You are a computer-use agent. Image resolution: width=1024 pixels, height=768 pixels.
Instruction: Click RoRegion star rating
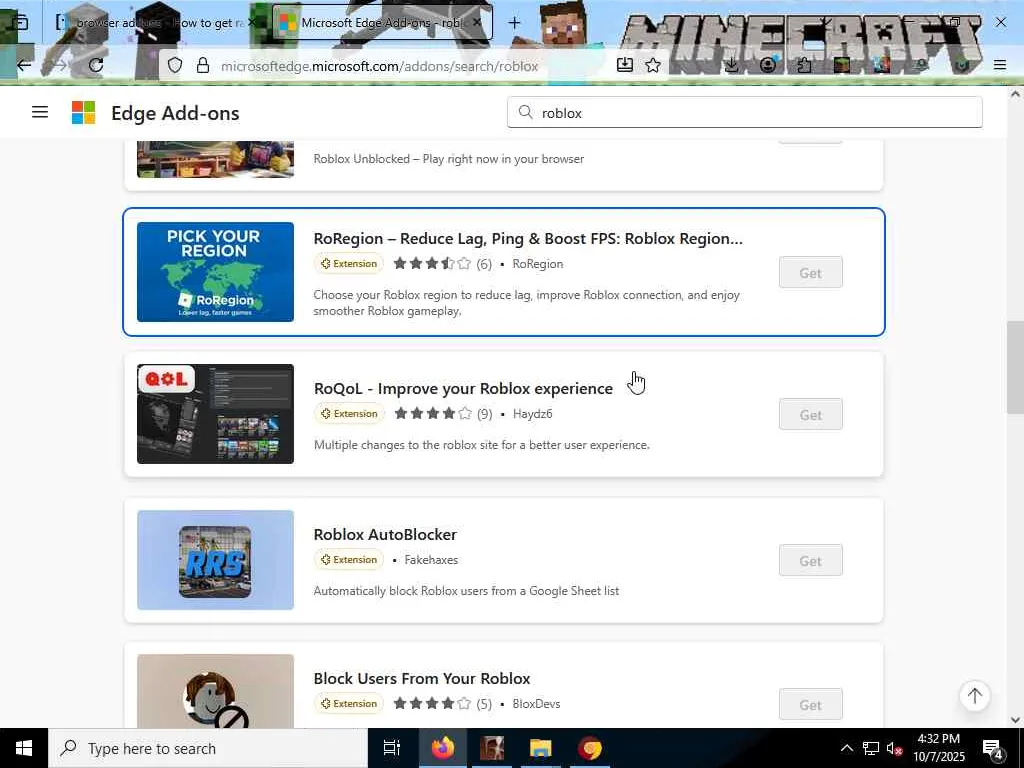(x=432, y=264)
